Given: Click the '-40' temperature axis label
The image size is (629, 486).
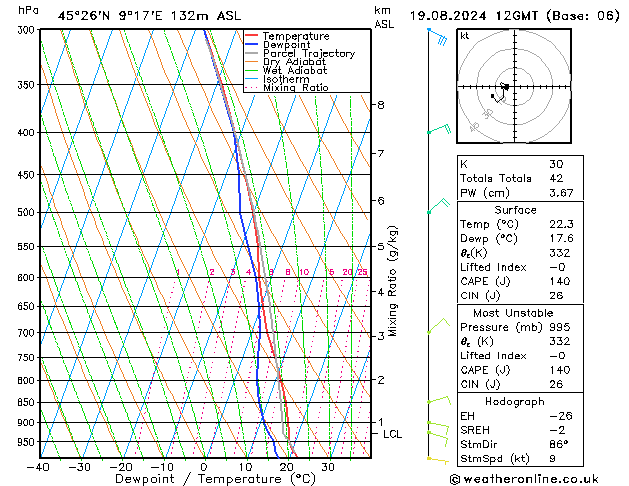Looking at the screenshot, I should click(x=39, y=467).
